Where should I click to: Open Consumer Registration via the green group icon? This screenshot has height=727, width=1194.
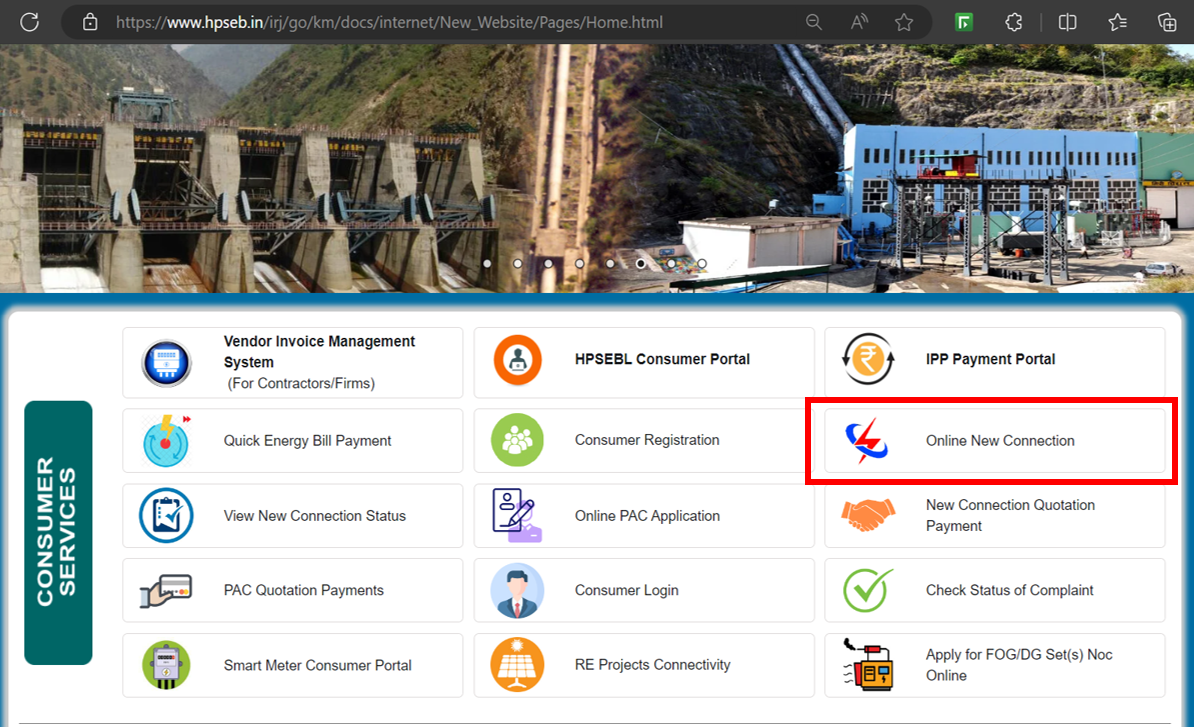[517, 440]
